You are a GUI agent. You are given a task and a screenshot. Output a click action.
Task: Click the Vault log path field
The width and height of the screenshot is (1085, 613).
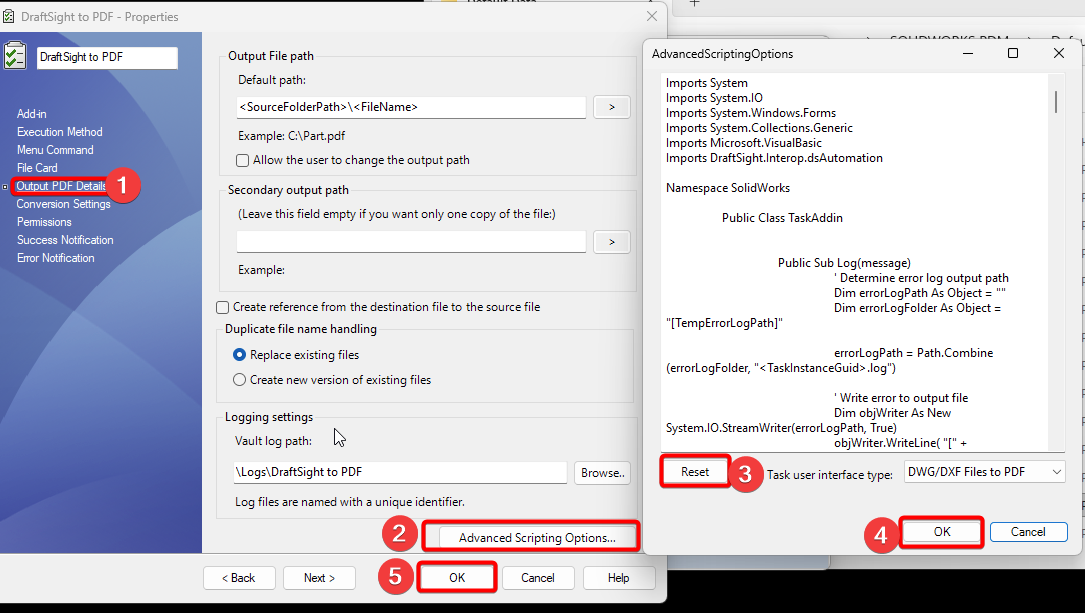coord(401,473)
